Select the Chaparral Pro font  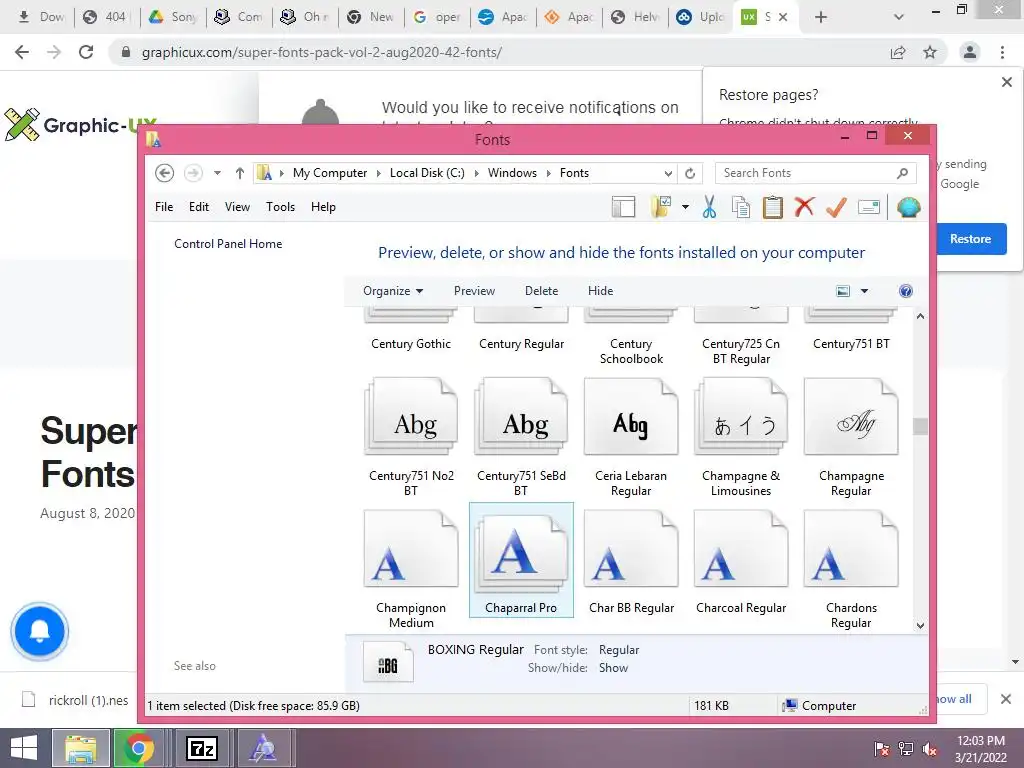coord(521,560)
